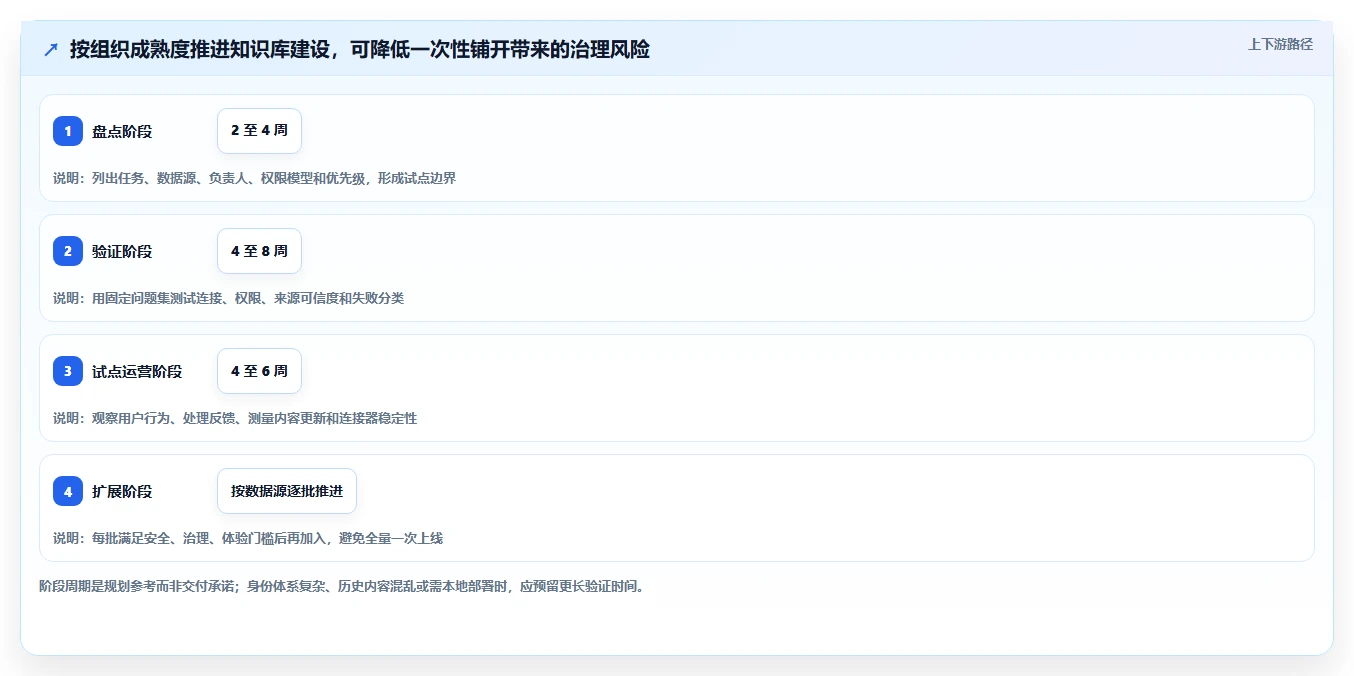Select the '扩展阶段' stage title
This screenshot has height=676, width=1354.
click(122, 491)
